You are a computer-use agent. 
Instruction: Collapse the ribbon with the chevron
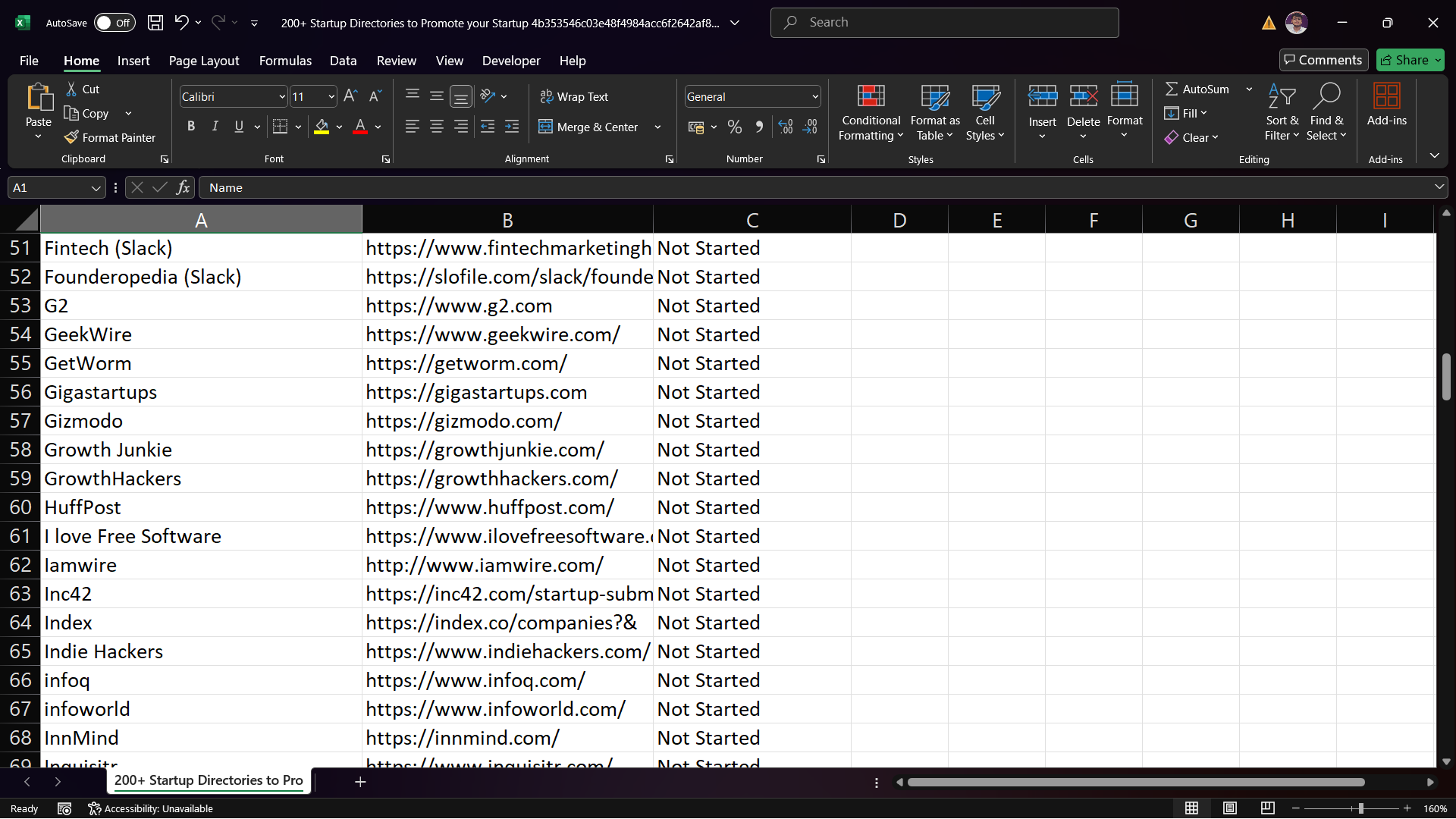tap(1434, 155)
